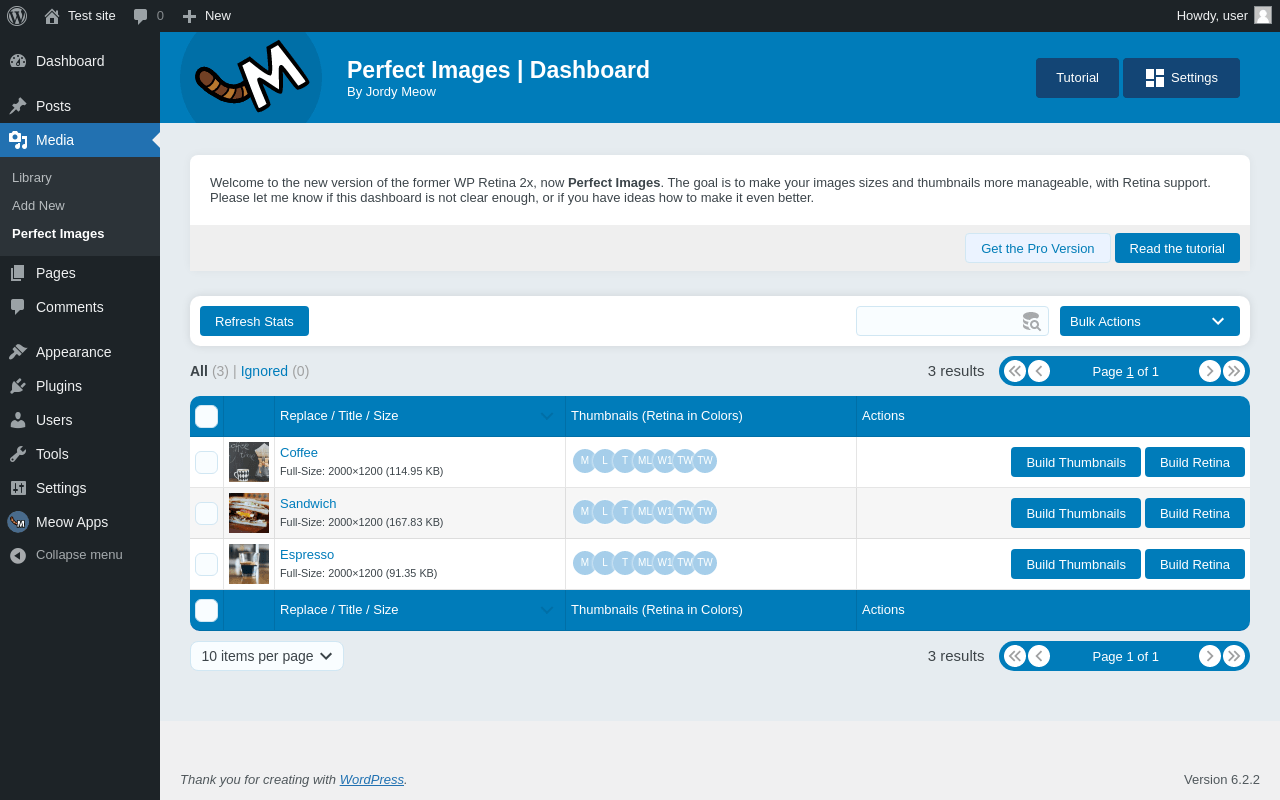Click first-page double arrow in top pagination
This screenshot has height=800, width=1280.
(1015, 371)
